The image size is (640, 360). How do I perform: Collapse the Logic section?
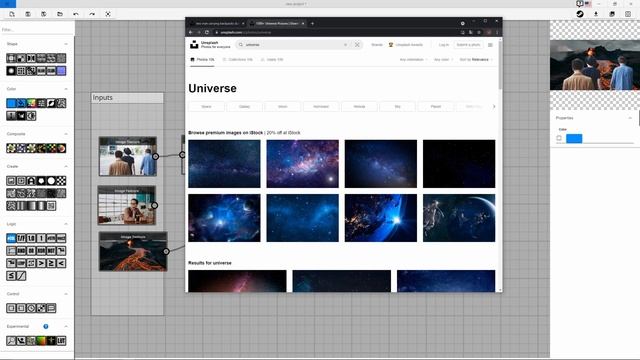66,224
